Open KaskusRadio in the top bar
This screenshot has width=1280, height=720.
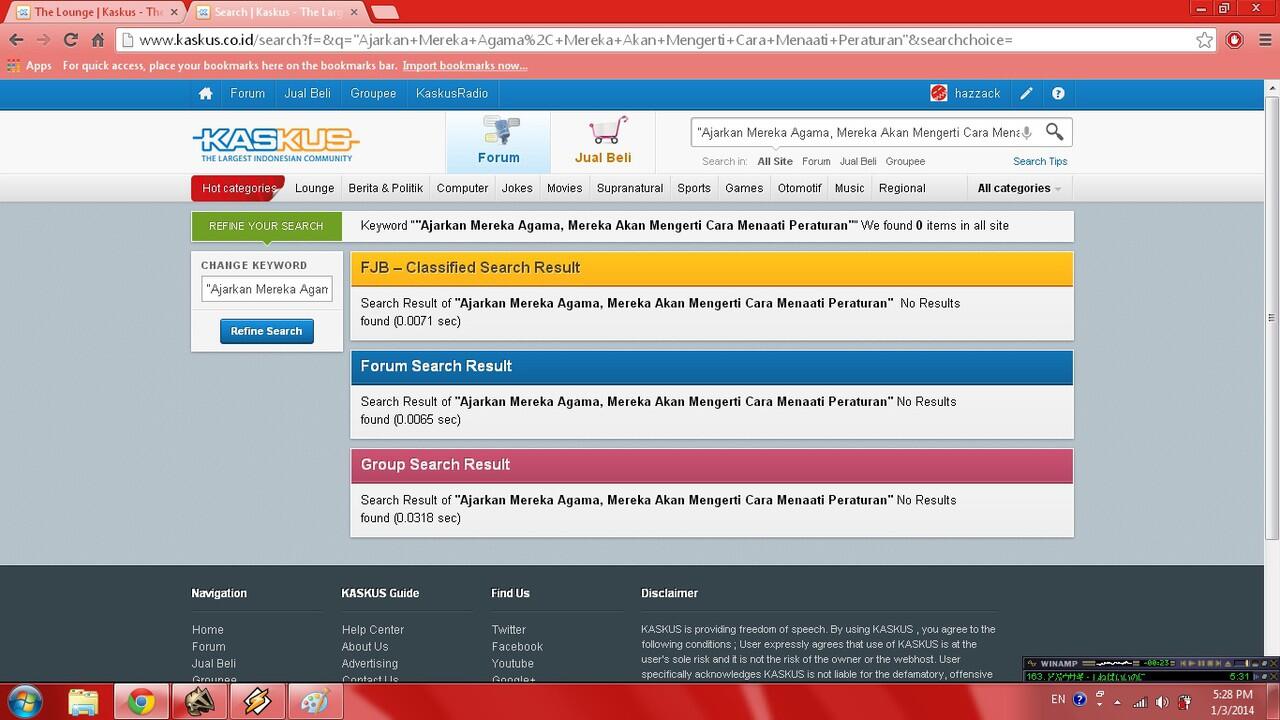(452, 93)
